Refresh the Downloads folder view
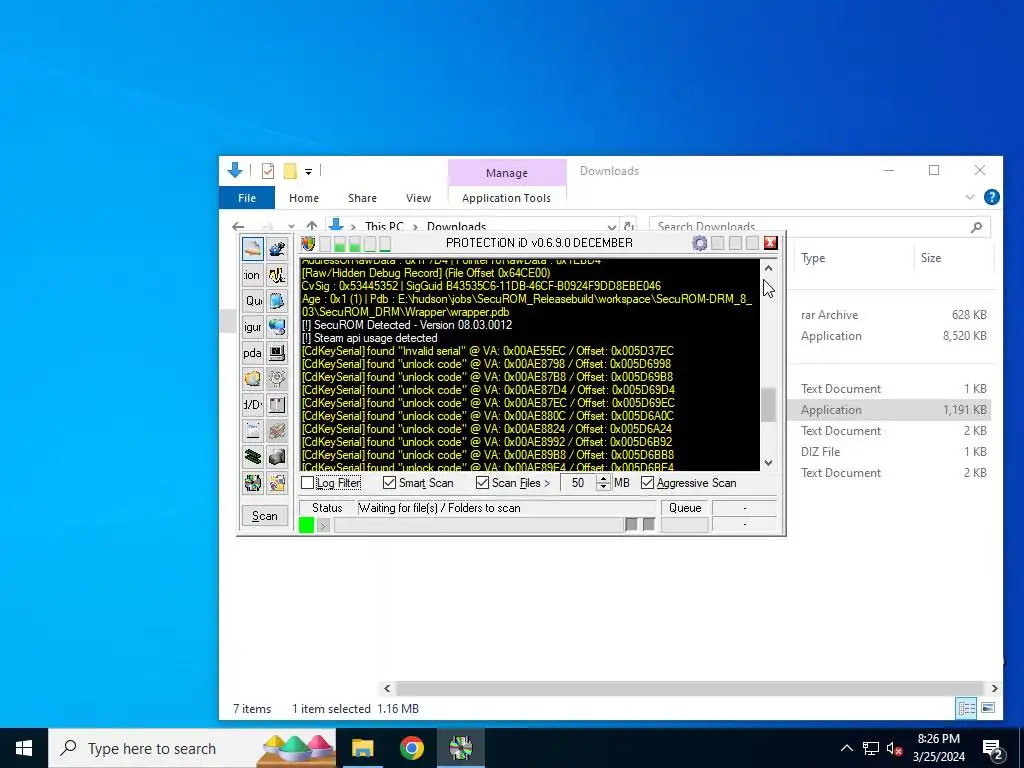 (x=628, y=227)
